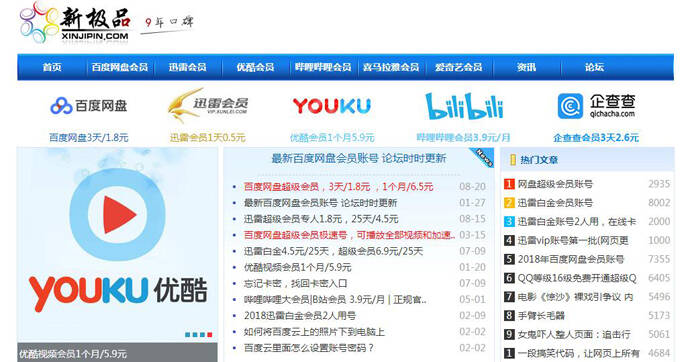Open the 哔哩哔哩会员 navigation item
The width and height of the screenshot is (690, 362).
323,67
